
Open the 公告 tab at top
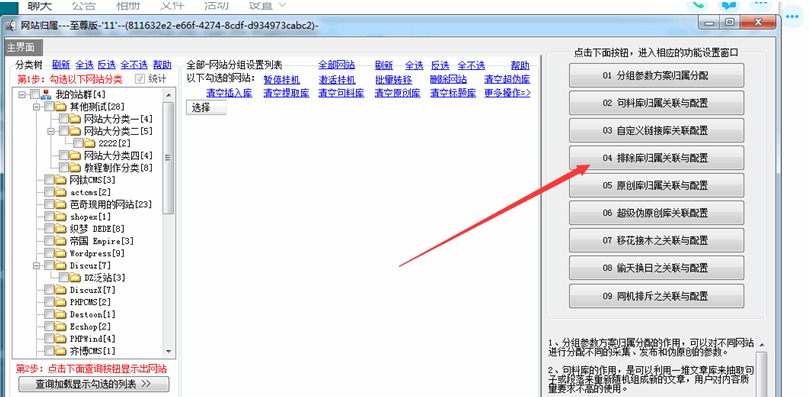(x=84, y=5)
